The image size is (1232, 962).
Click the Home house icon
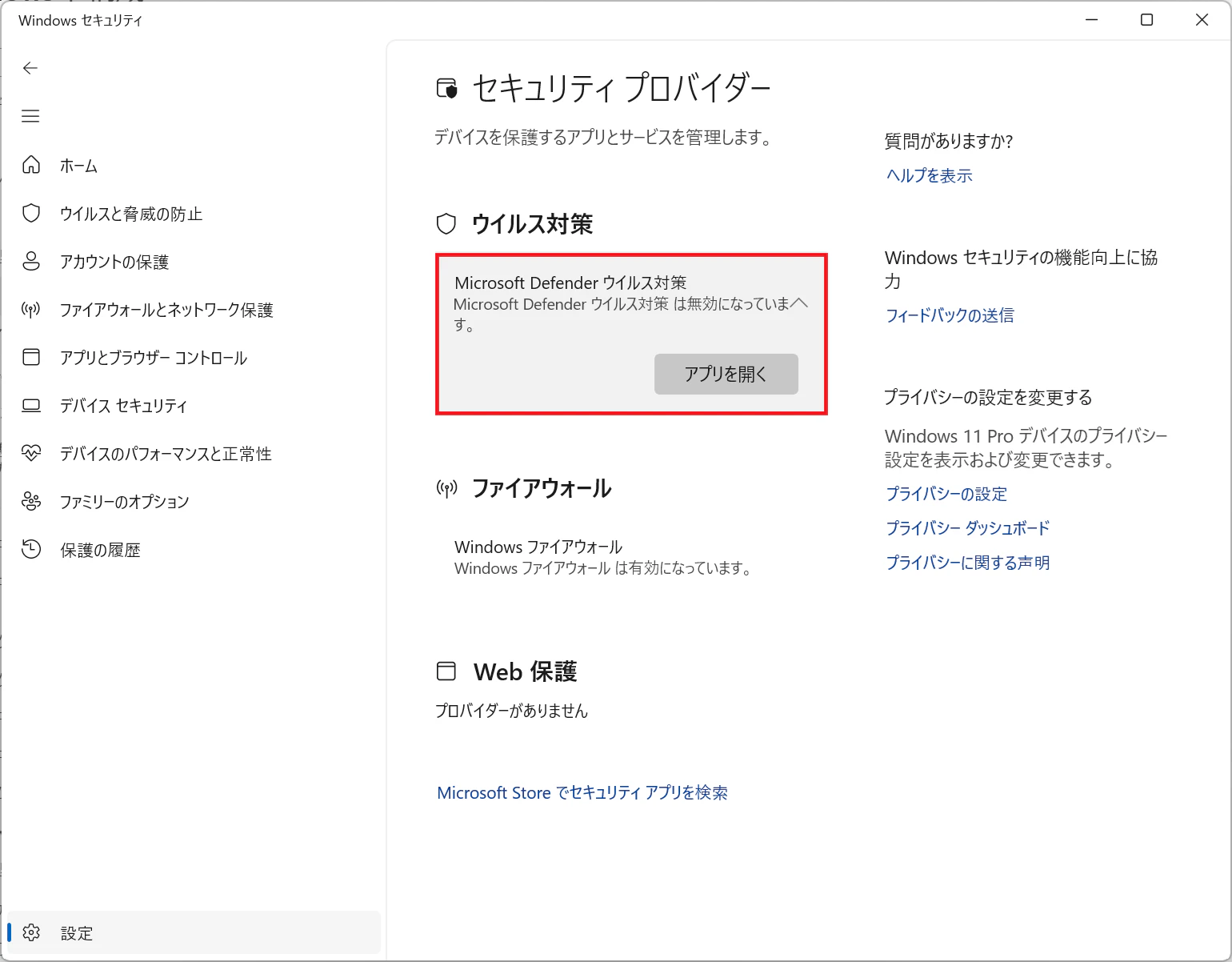pos(31,165)
